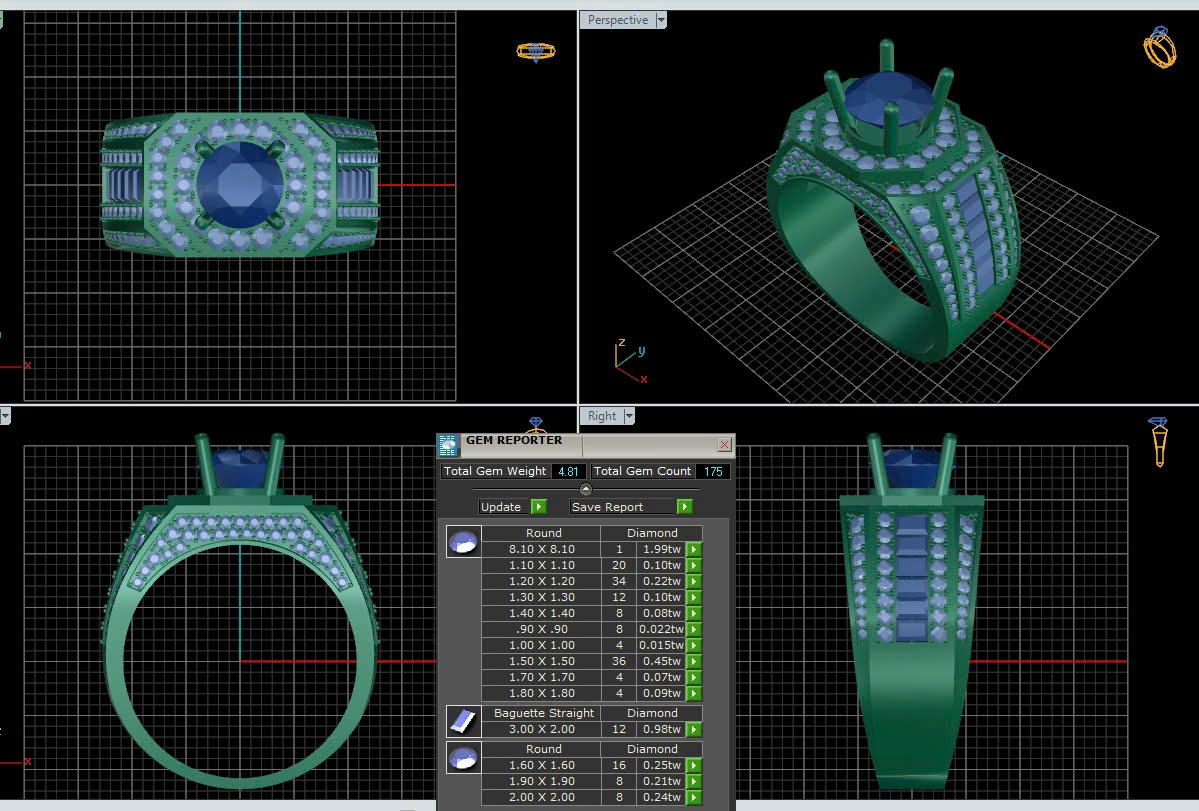Screen dimensions: 1199x811
Task: Click the perspective ring icon in Perspective viewport
Action: point(1159,47)
